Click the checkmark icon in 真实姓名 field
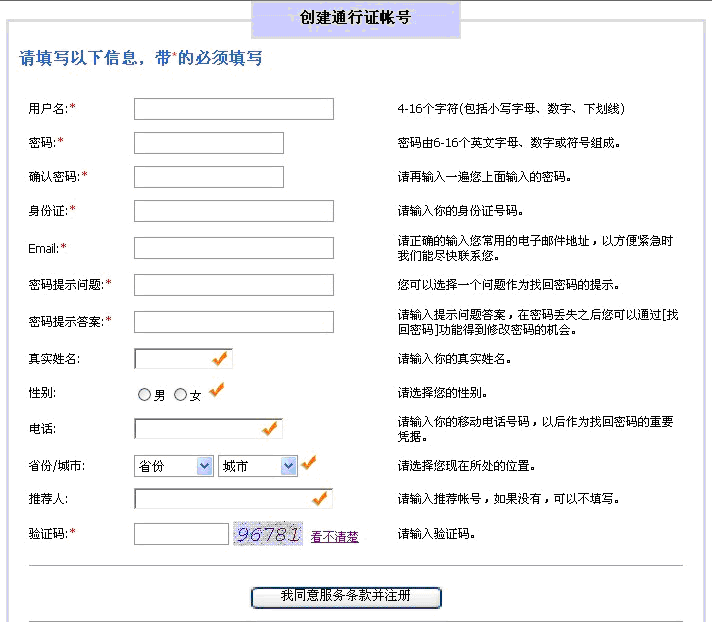Image resolution: width=712 pixels, height=622 pixels. (x=221, y=358)
